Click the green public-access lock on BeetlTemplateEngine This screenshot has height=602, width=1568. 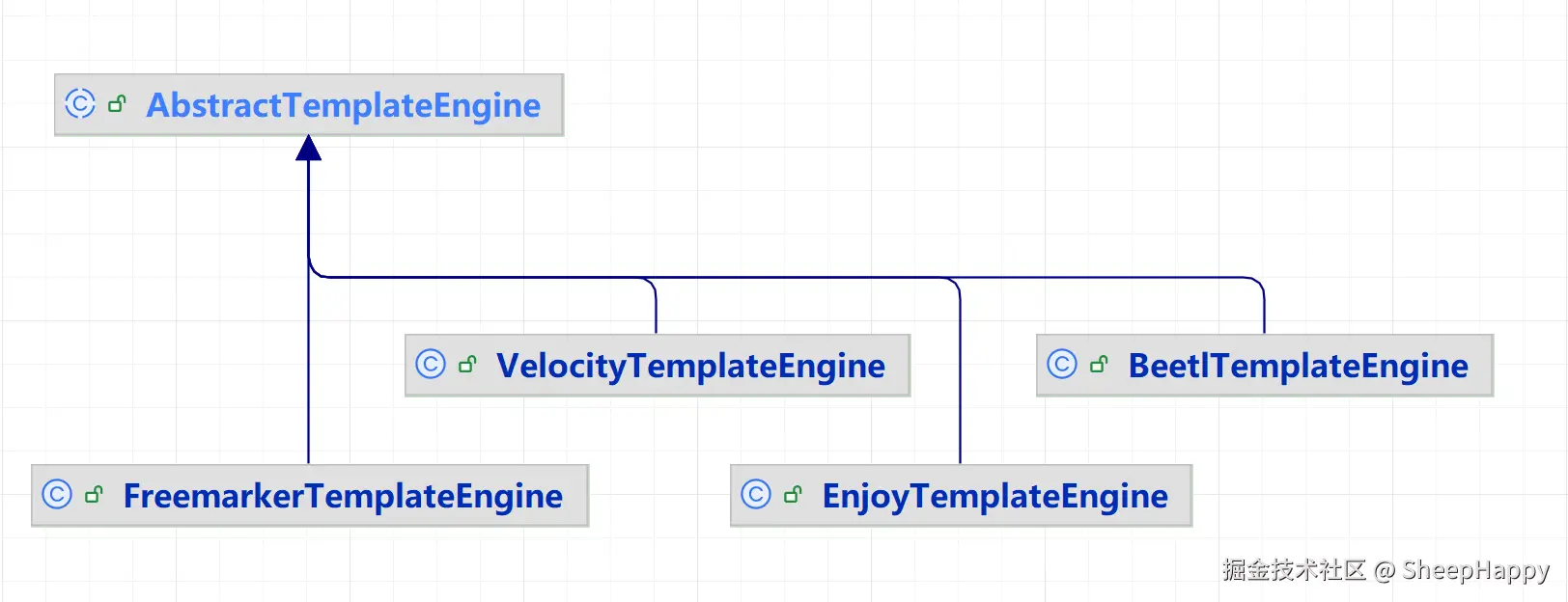(1100, 364)
